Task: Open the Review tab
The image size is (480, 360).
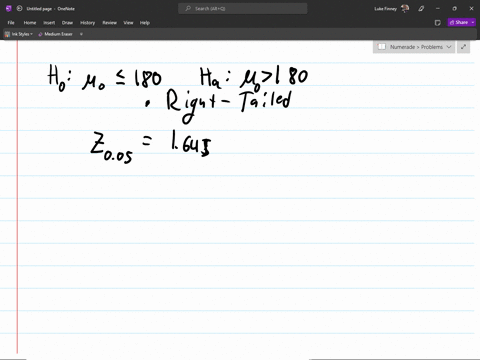Action: [109, 23]
